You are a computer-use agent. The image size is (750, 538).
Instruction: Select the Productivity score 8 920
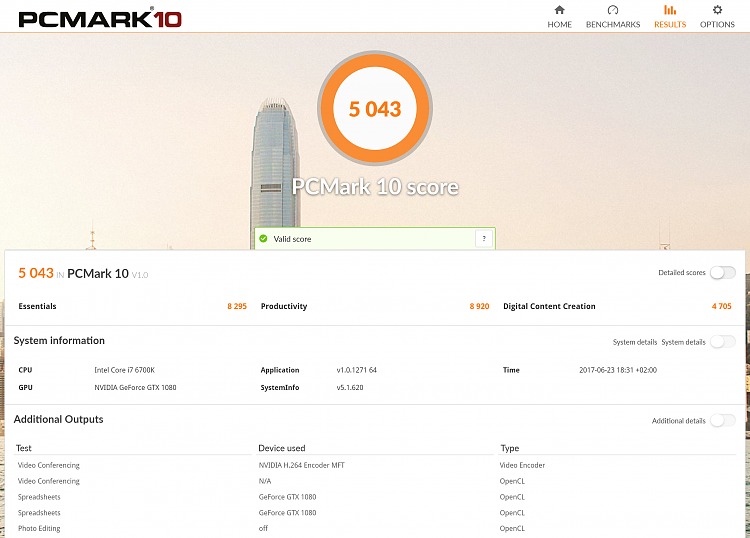point(479,307)
